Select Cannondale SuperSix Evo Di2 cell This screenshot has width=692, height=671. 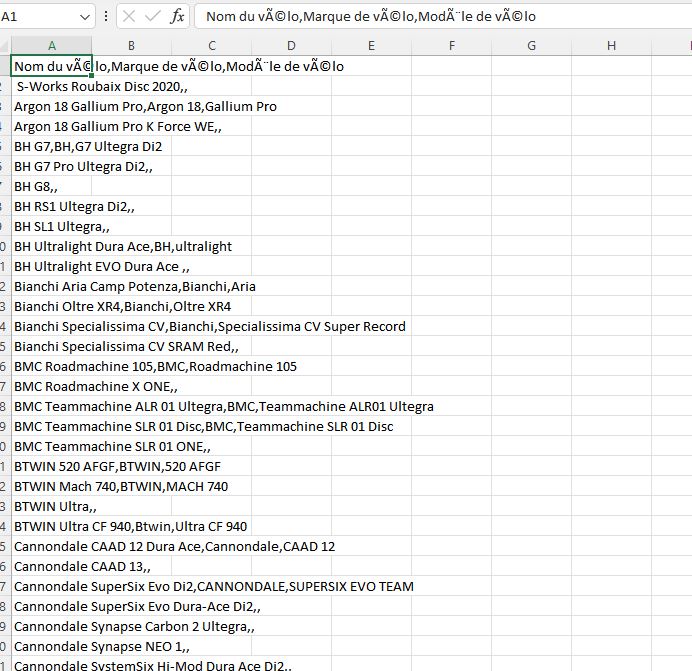(52, 586)
